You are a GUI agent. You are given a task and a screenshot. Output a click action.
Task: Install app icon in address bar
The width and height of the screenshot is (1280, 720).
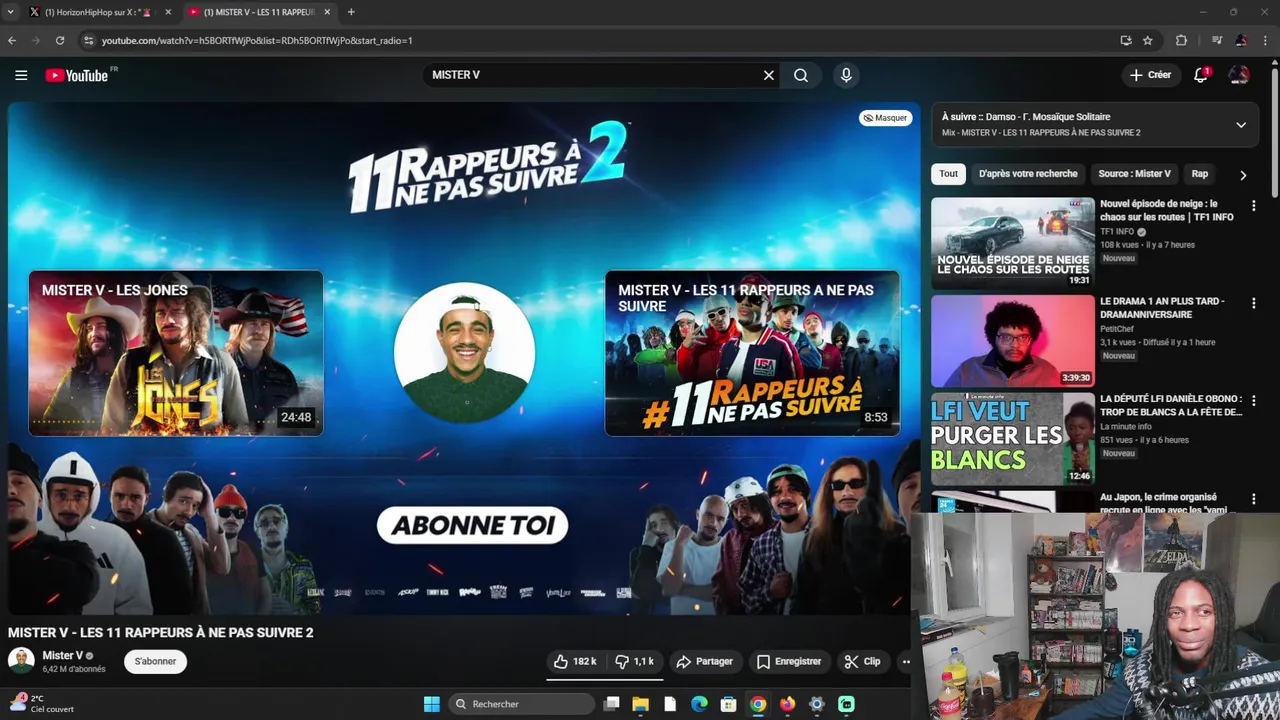coord(1126,40)
